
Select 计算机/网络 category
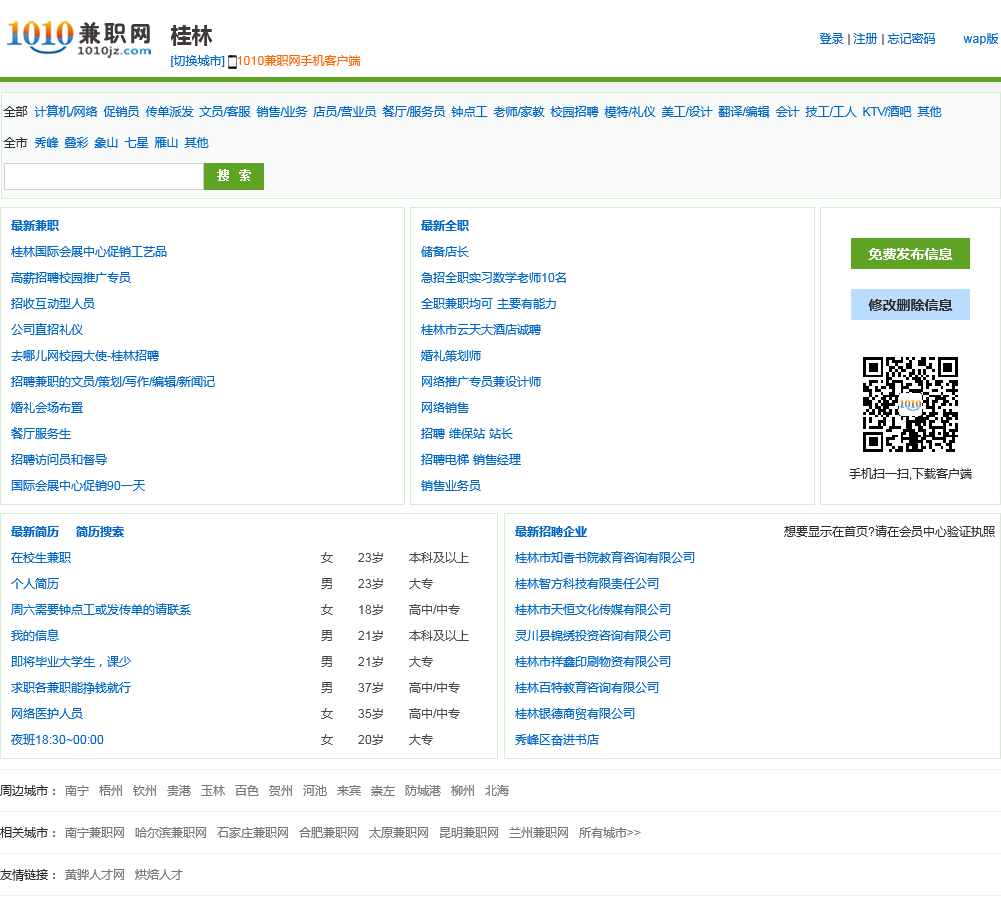pos(66,112)
